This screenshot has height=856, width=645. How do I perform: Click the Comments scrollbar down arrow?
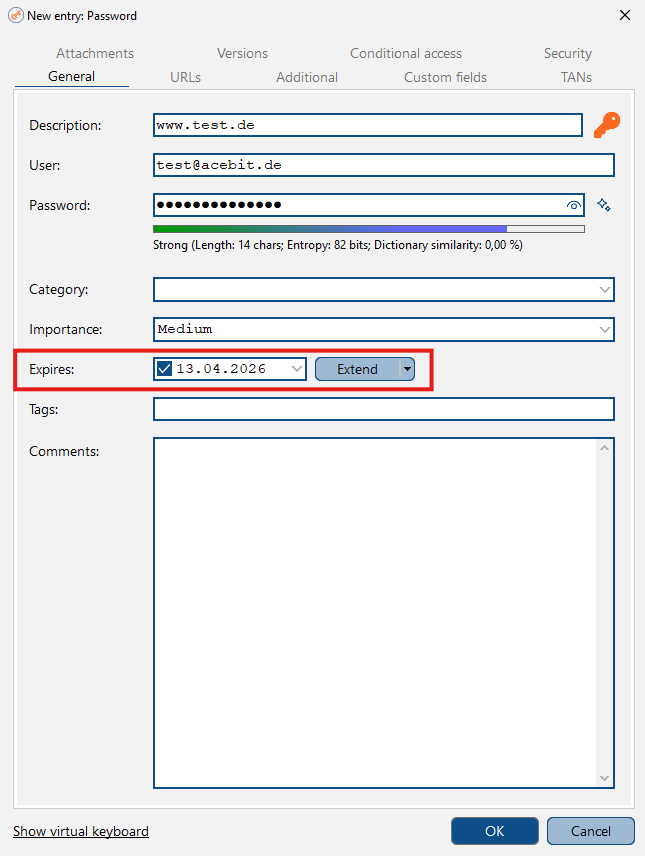click(x=605, y=778)
